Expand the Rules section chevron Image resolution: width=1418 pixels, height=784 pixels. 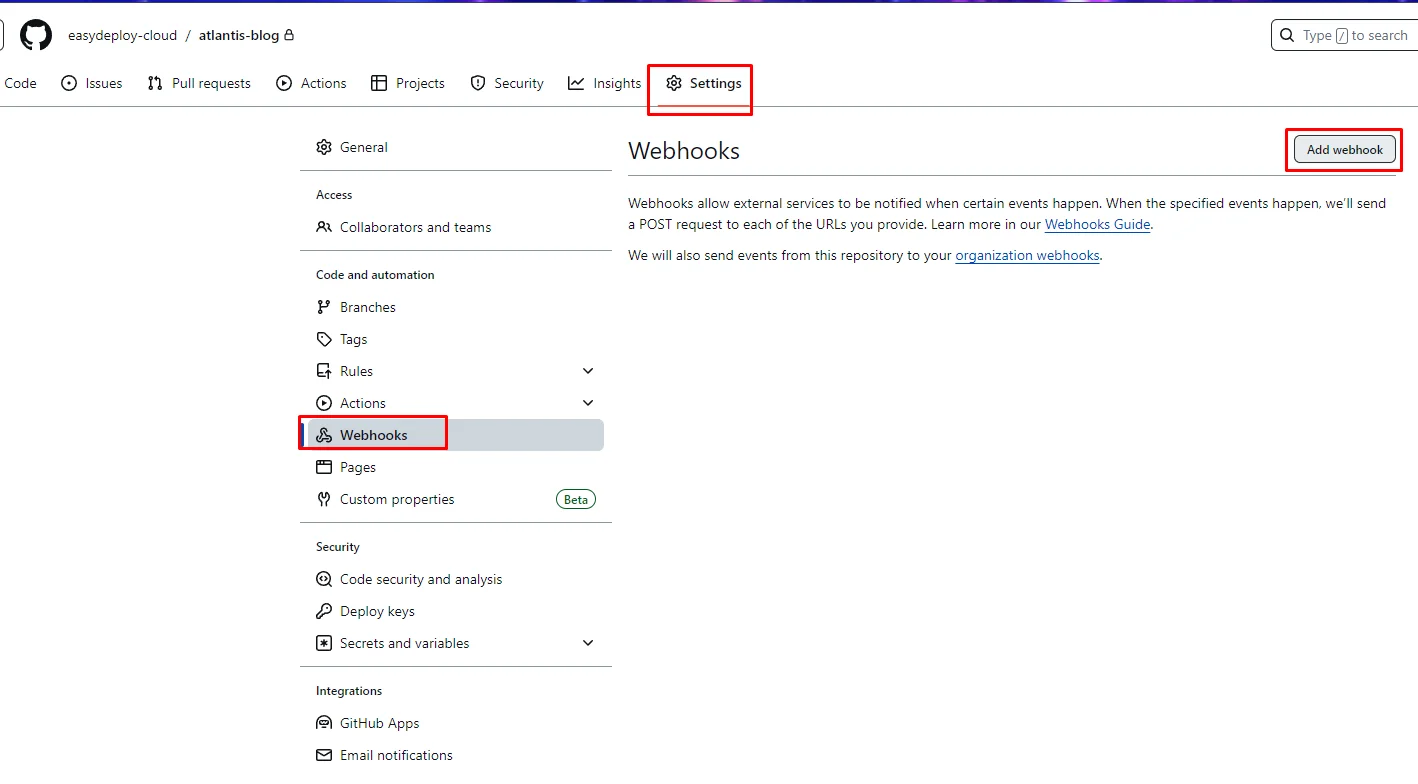(588, 371)
